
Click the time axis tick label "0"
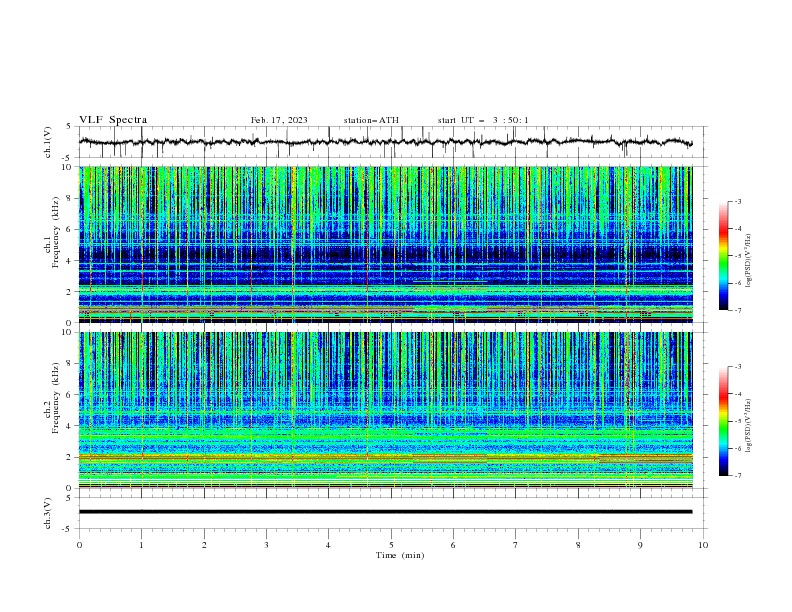[79, 545]
